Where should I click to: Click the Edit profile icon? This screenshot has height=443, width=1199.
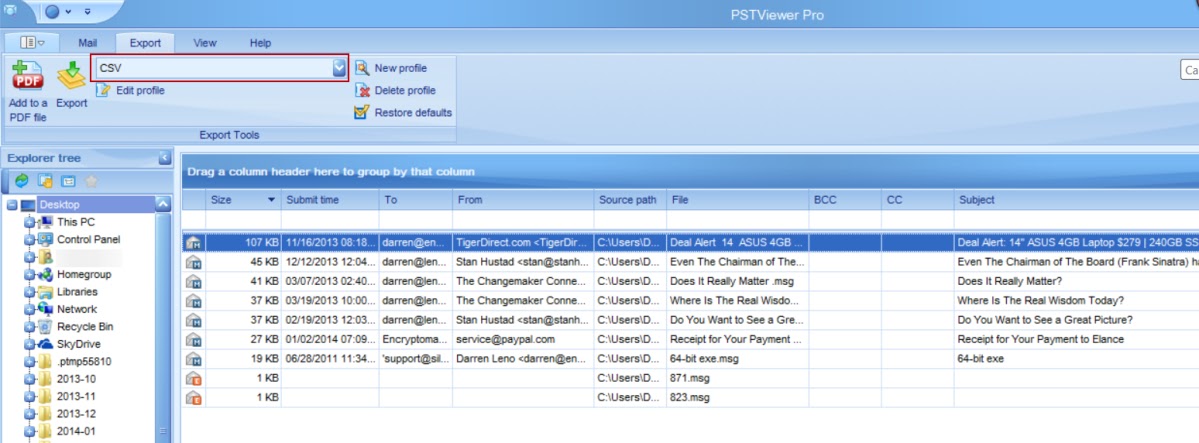coord(103,90)
